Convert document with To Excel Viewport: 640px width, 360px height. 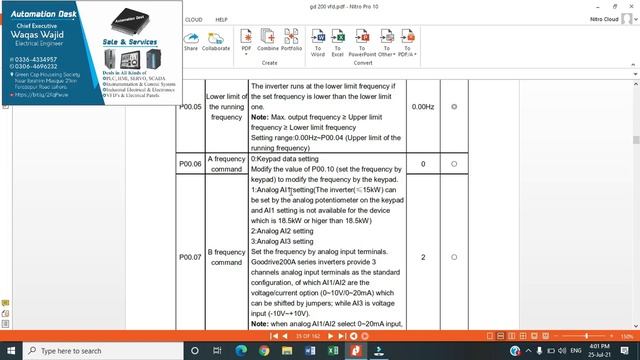click(338, 42)
